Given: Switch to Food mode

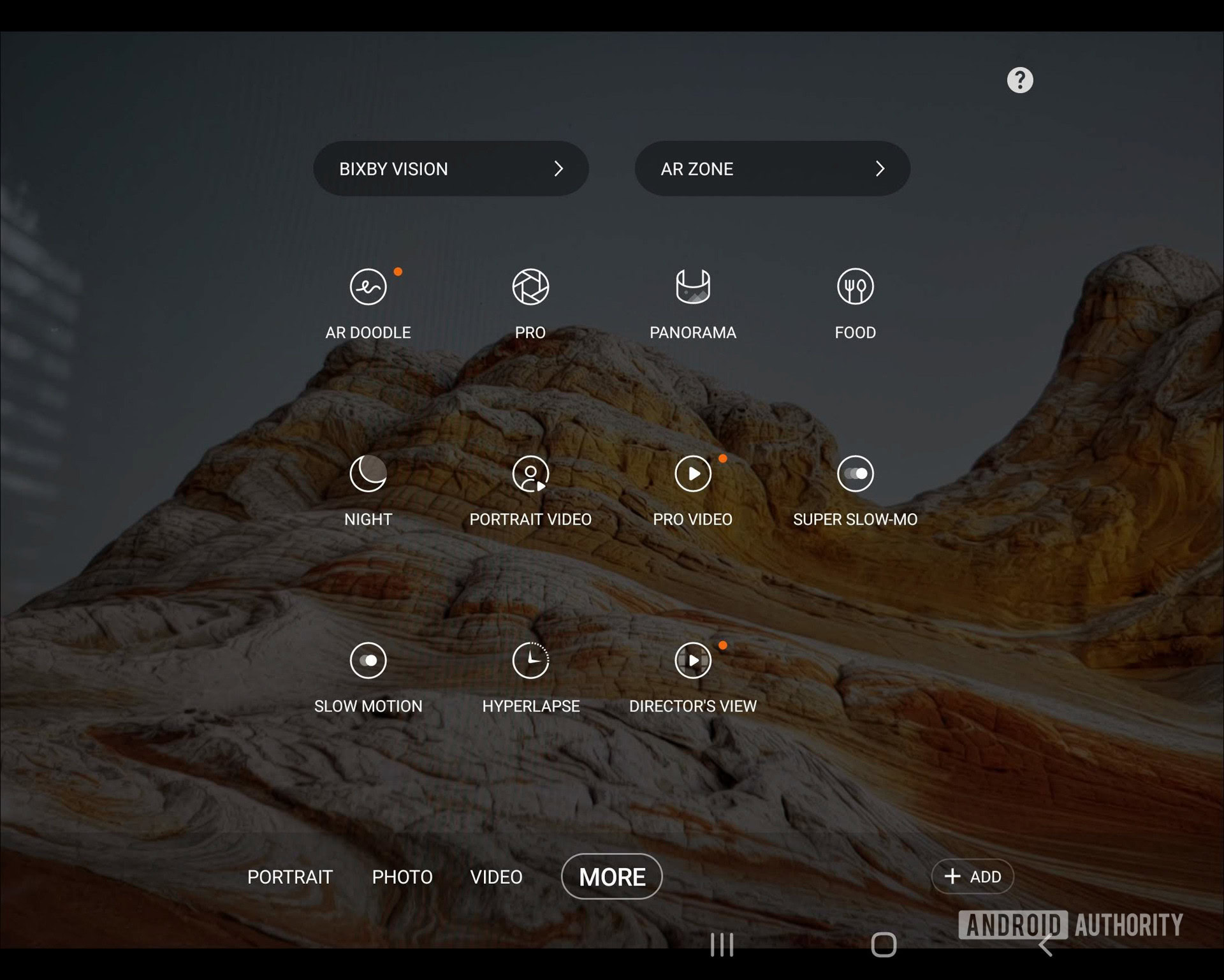Looking at the screenshot, I should (x=855, y=287).
